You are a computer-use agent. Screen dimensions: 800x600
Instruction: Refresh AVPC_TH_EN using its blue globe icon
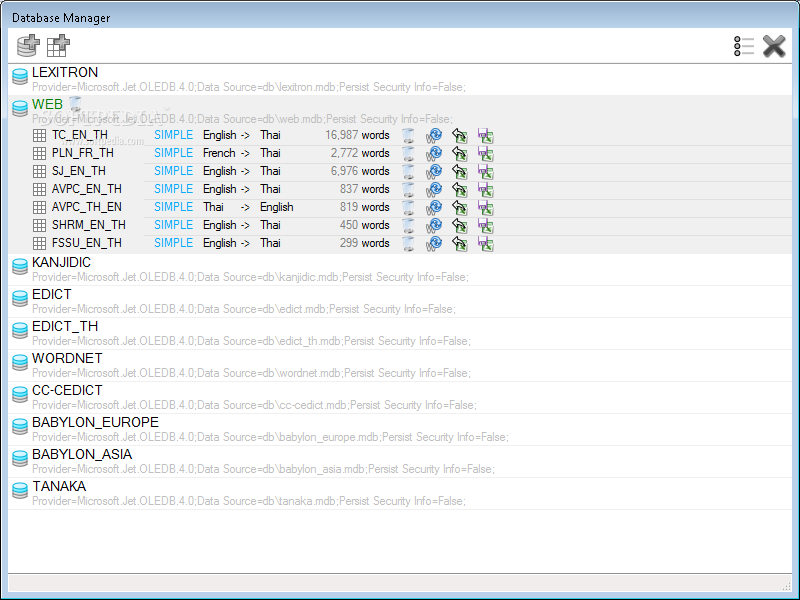tap(434, 208)
